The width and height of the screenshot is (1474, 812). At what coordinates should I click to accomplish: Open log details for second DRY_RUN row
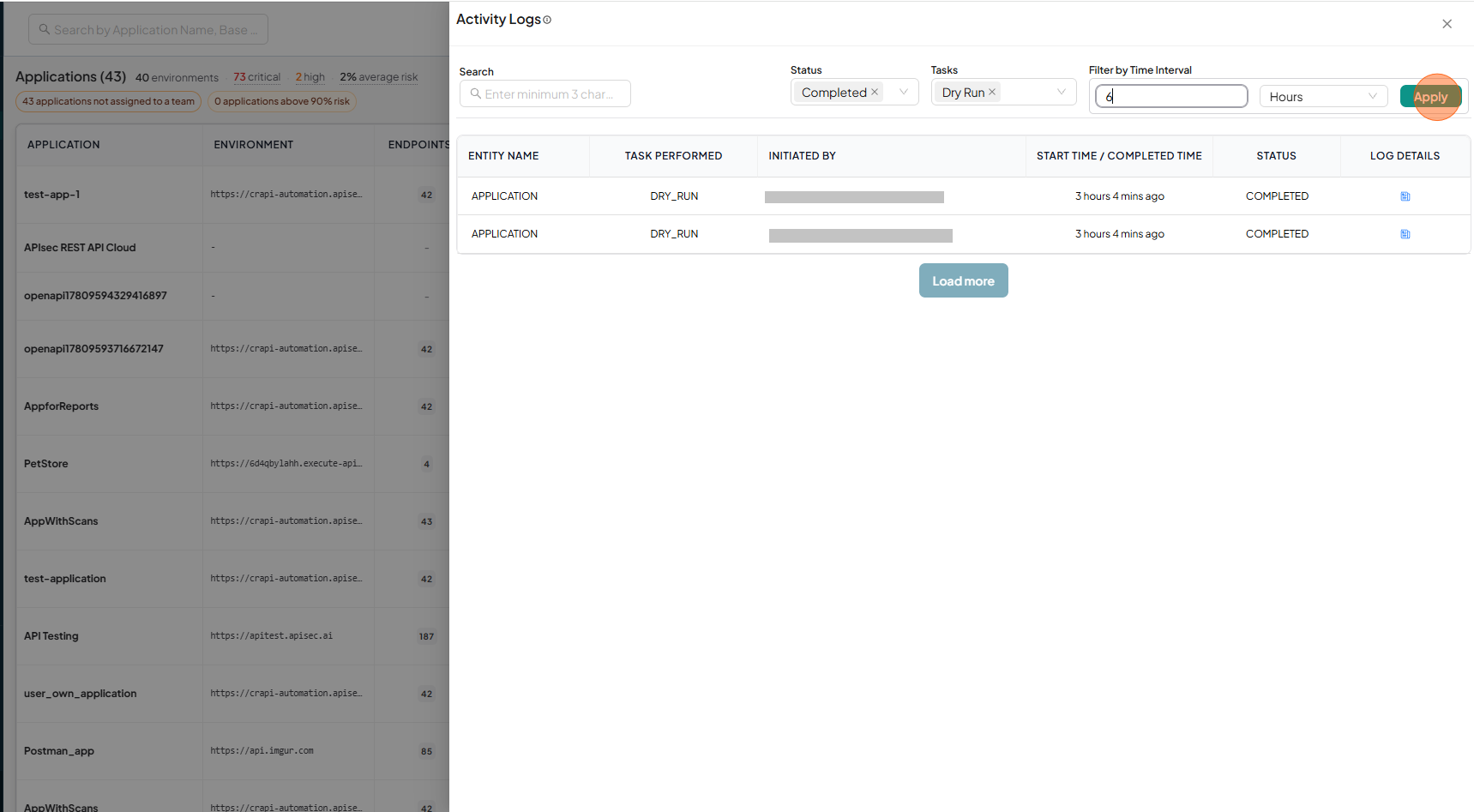(1405, 234)
